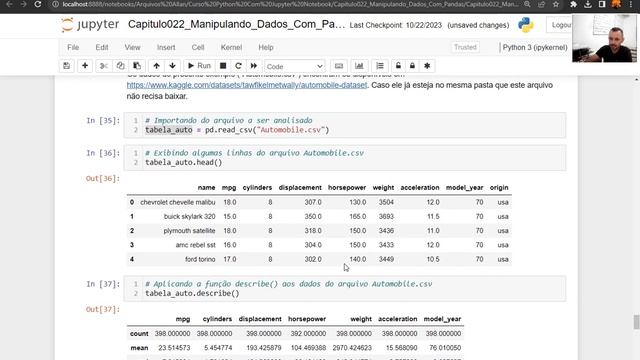
Task: Move selected cell up
Action: 156,66
